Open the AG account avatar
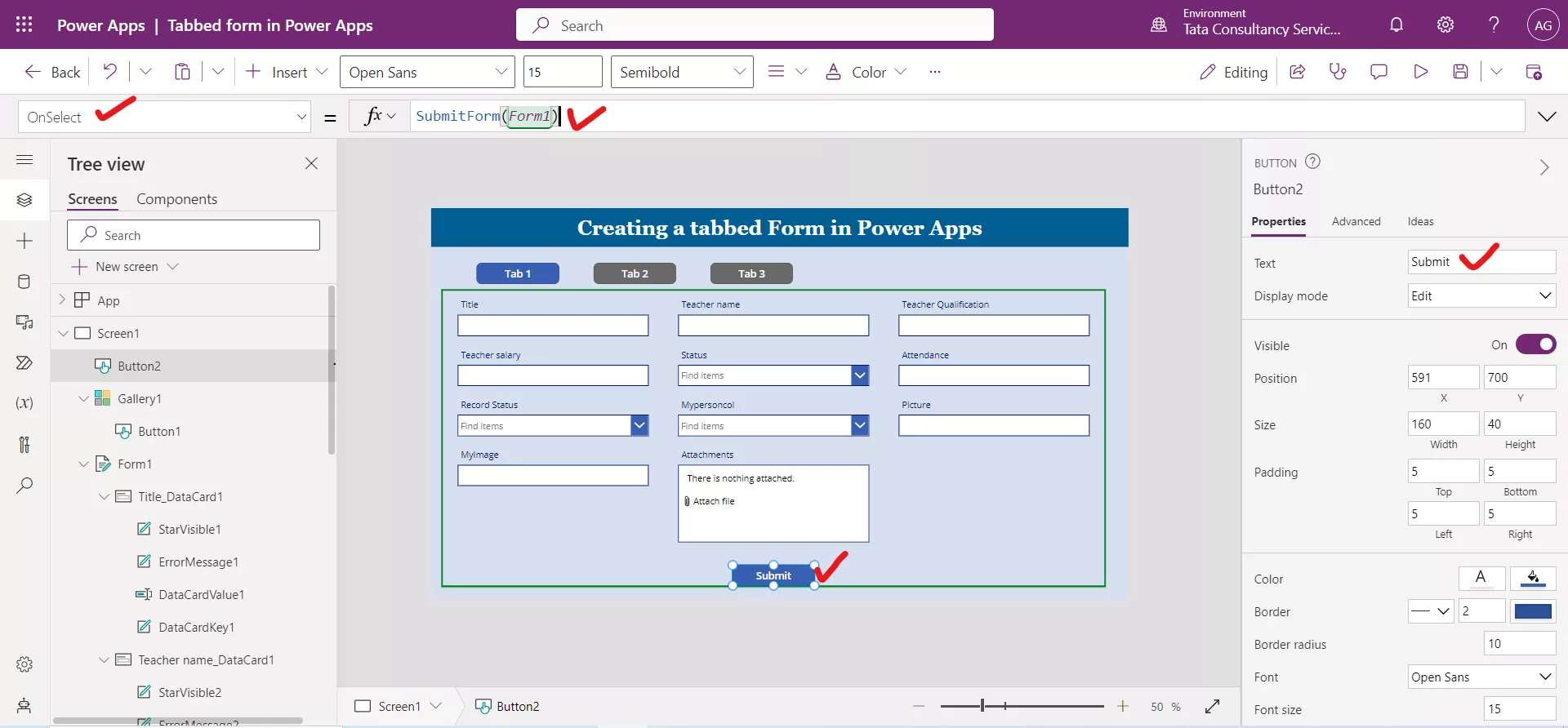The height and width of the screenshot is (728, 1568). point(1543,24)
